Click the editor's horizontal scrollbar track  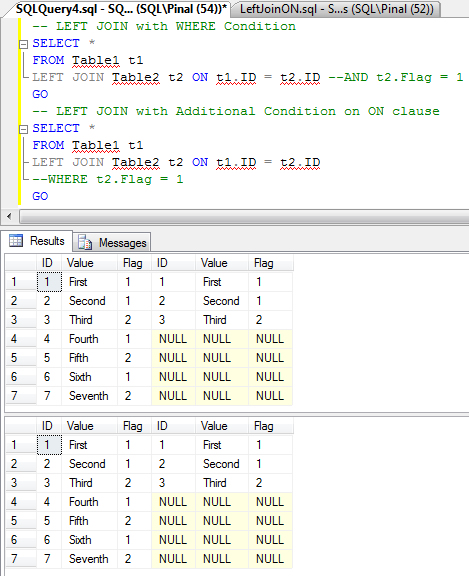pos(244,216)
